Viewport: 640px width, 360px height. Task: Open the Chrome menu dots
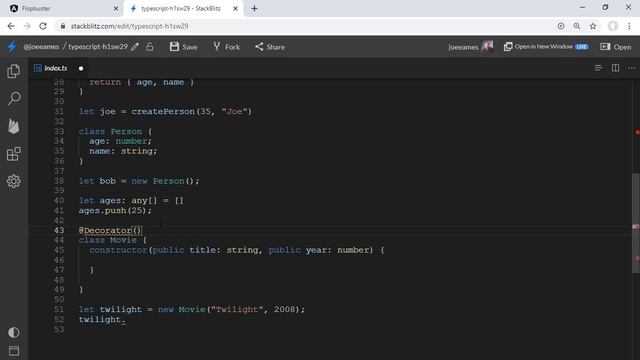[629, 26]
